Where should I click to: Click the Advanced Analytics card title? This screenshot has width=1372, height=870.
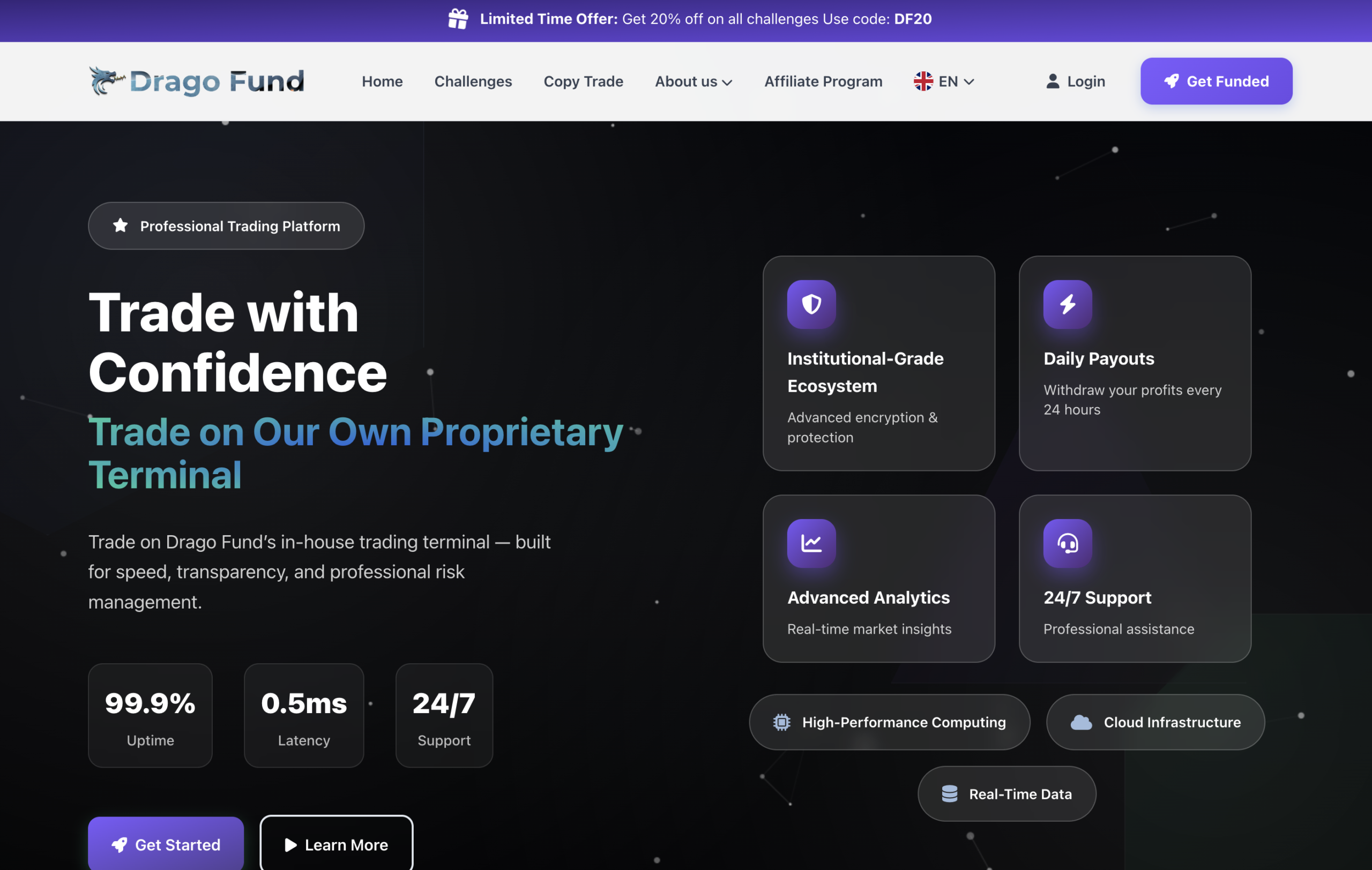pos(868,597)
